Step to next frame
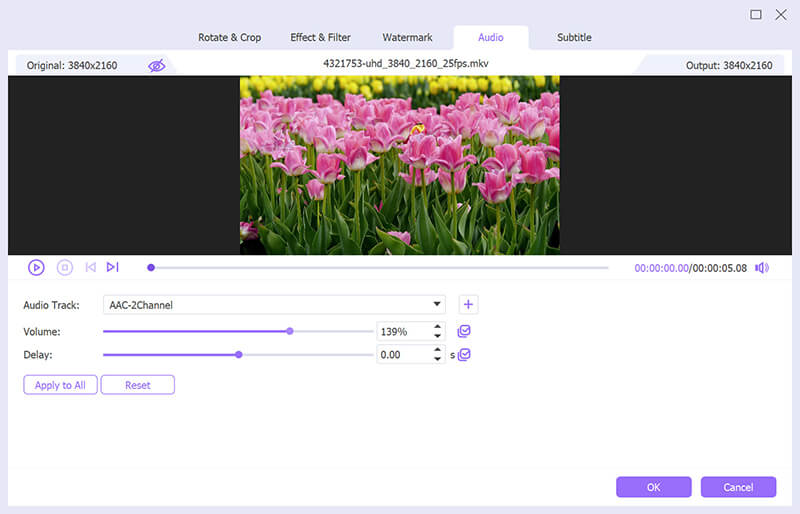The image size is (800, 514). coord(112,267)
